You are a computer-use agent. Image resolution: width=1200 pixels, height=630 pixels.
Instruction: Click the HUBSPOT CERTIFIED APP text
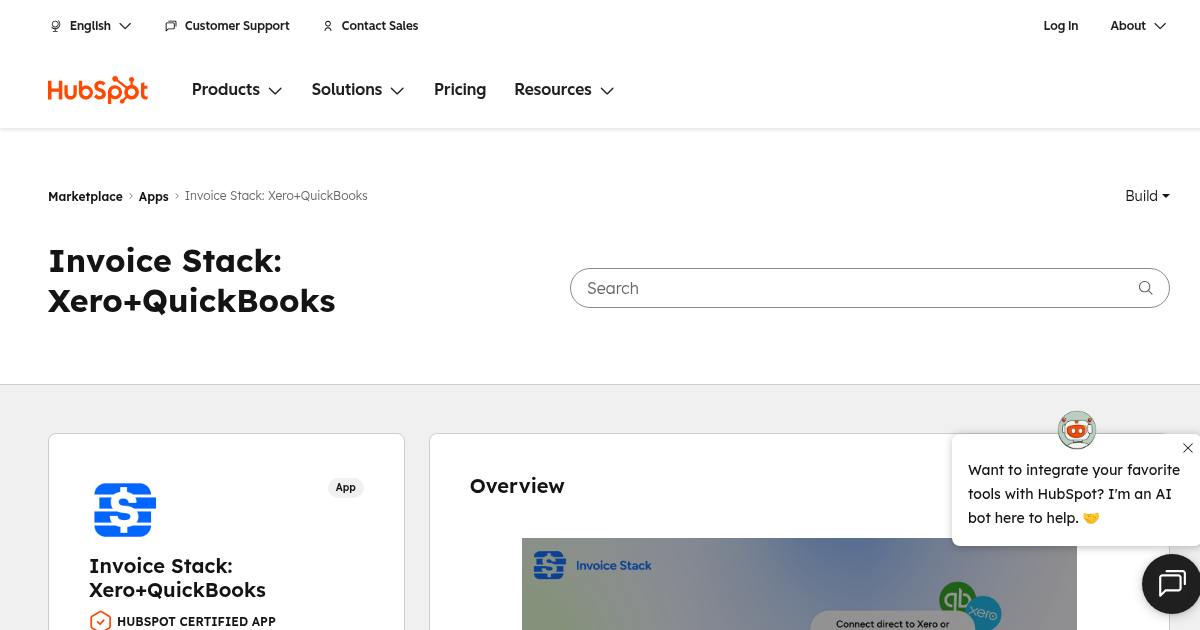tap(196, 621)
